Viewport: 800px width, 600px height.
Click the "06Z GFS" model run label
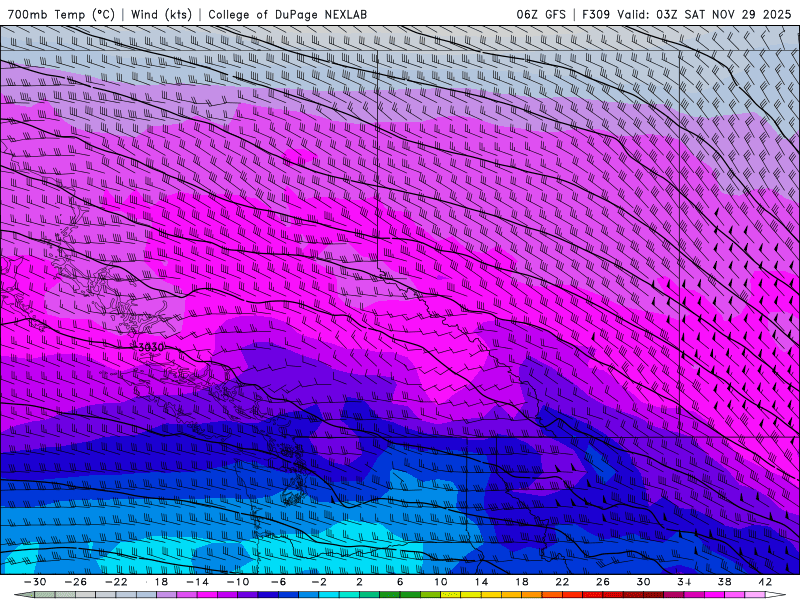click(541, 14)
